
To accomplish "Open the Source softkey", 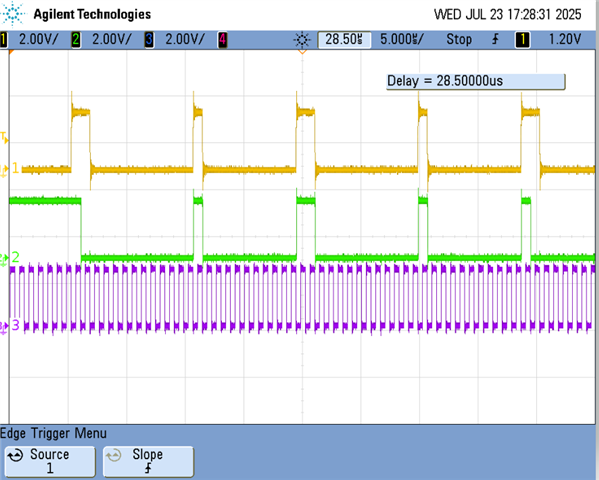I will pos(50,462).
